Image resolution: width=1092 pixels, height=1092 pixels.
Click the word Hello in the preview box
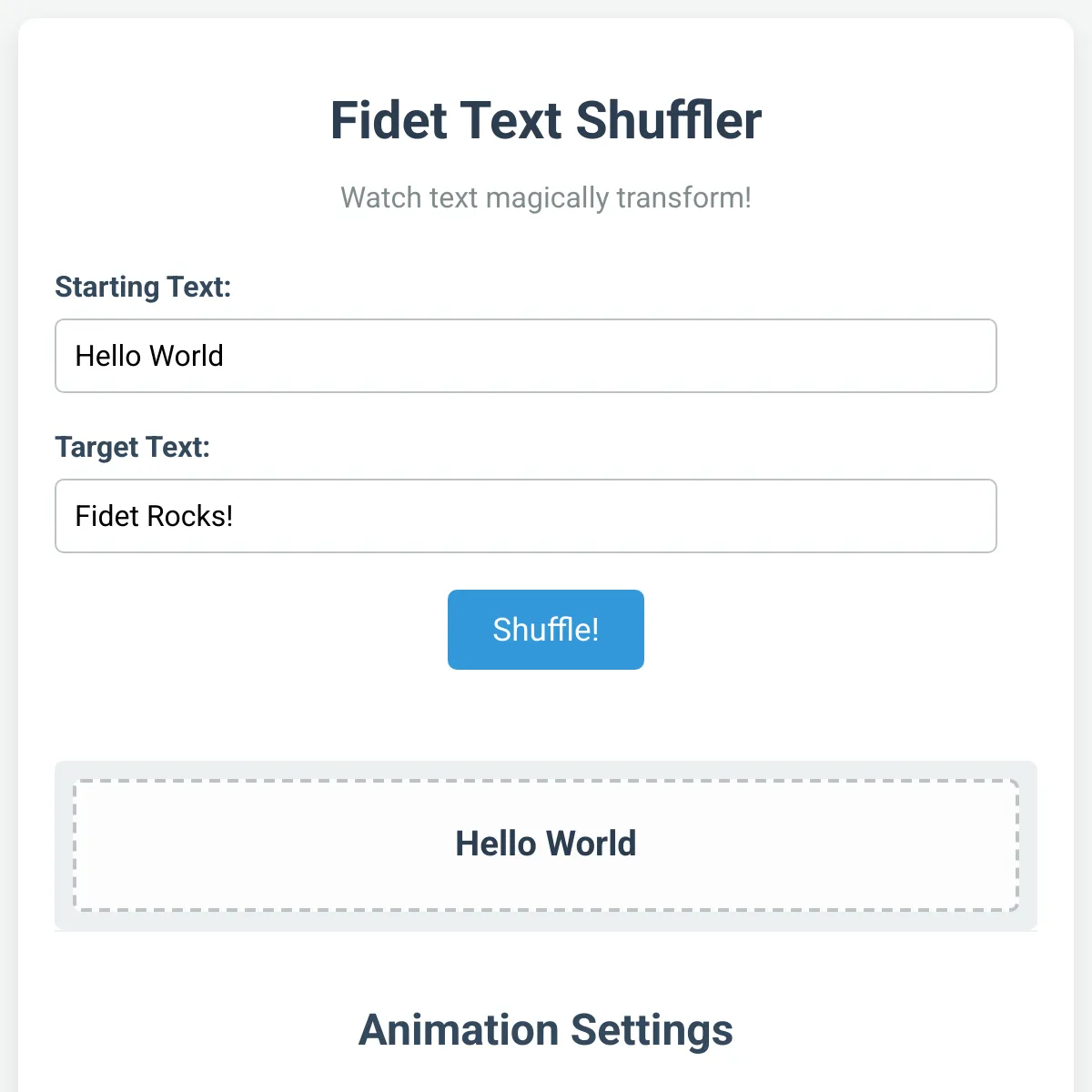tap(496, 844)
